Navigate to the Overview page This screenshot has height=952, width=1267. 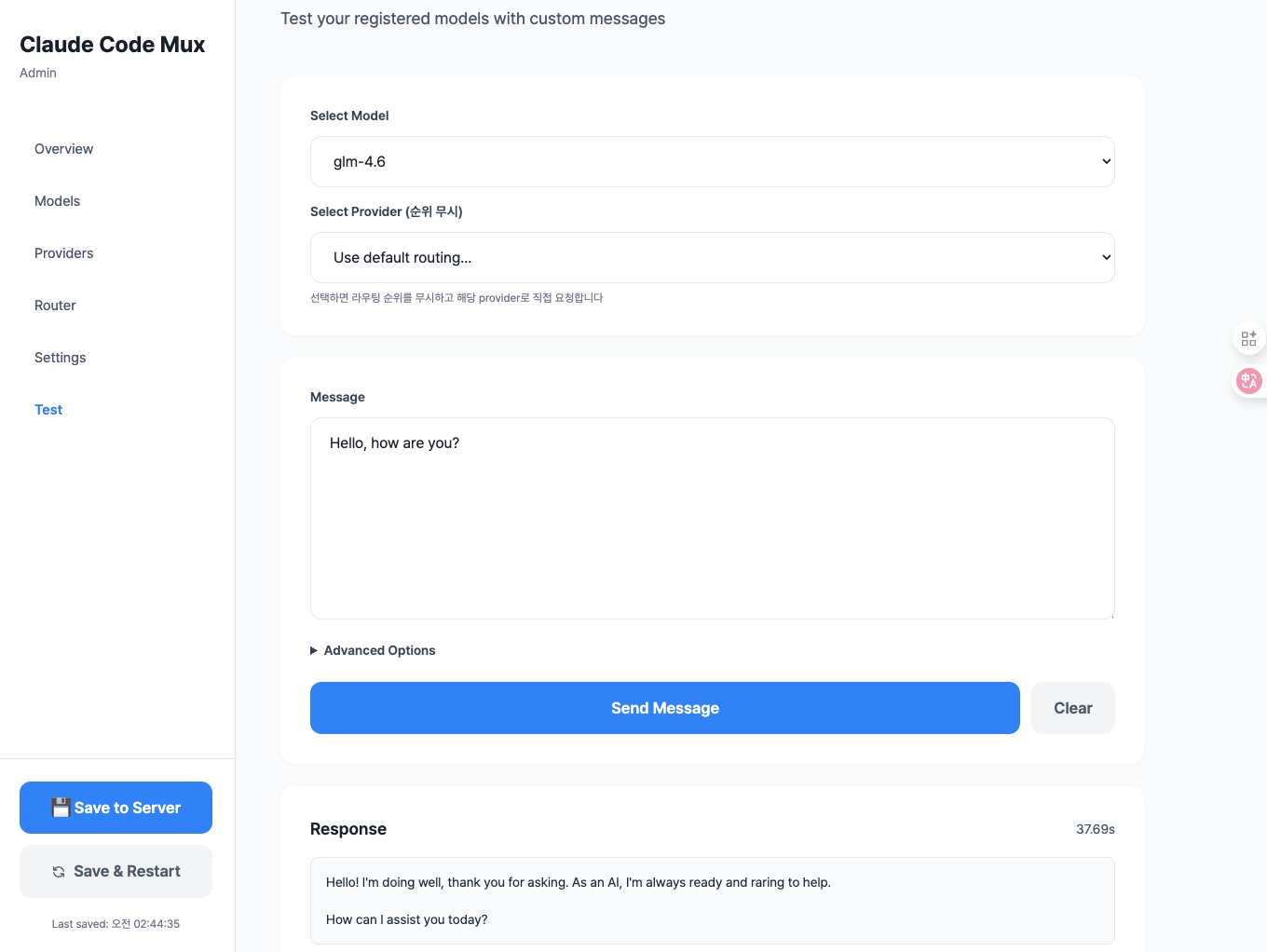63,149
